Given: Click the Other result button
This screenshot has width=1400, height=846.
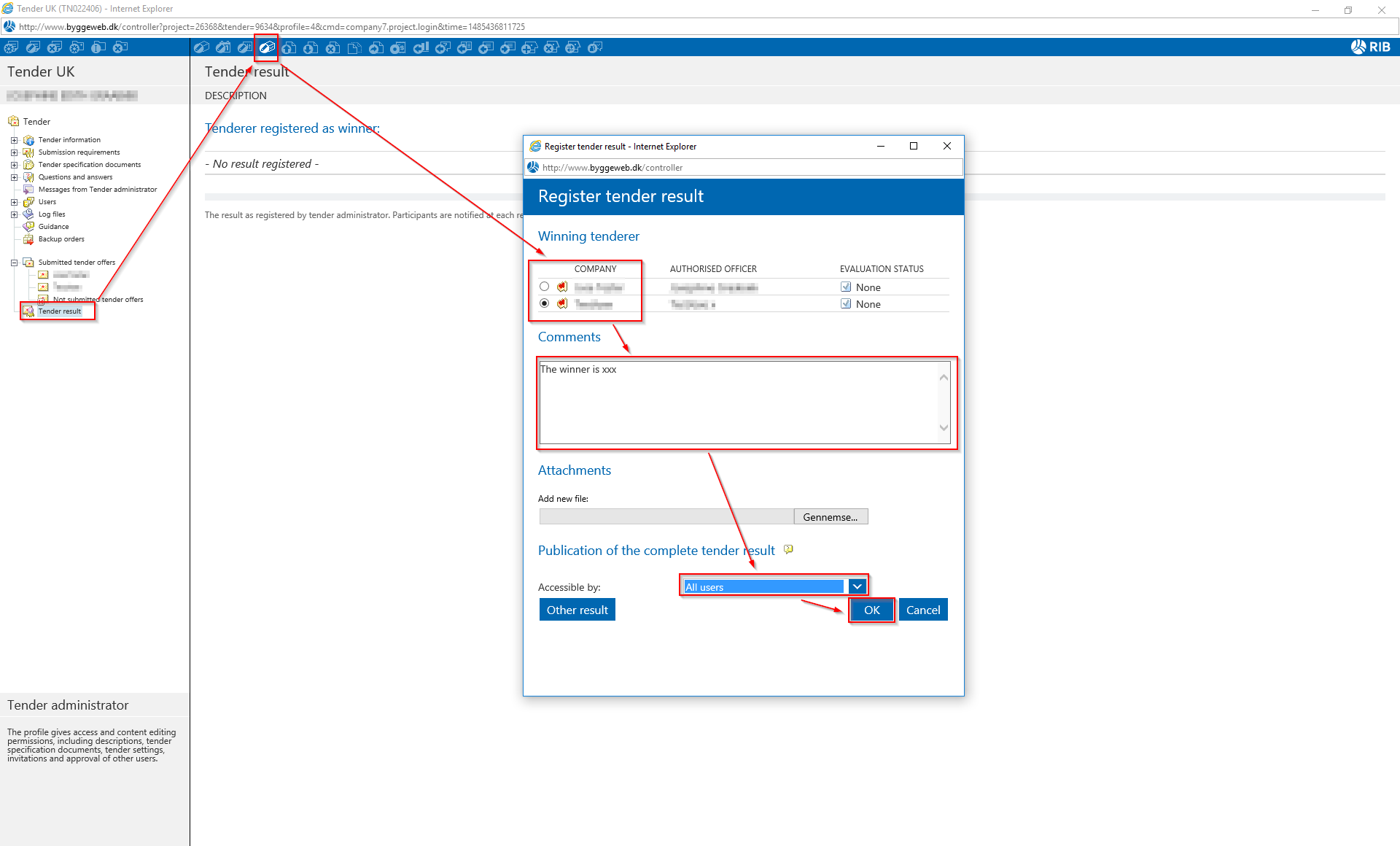Looking at the screenshot, I should tap(577, 610).
